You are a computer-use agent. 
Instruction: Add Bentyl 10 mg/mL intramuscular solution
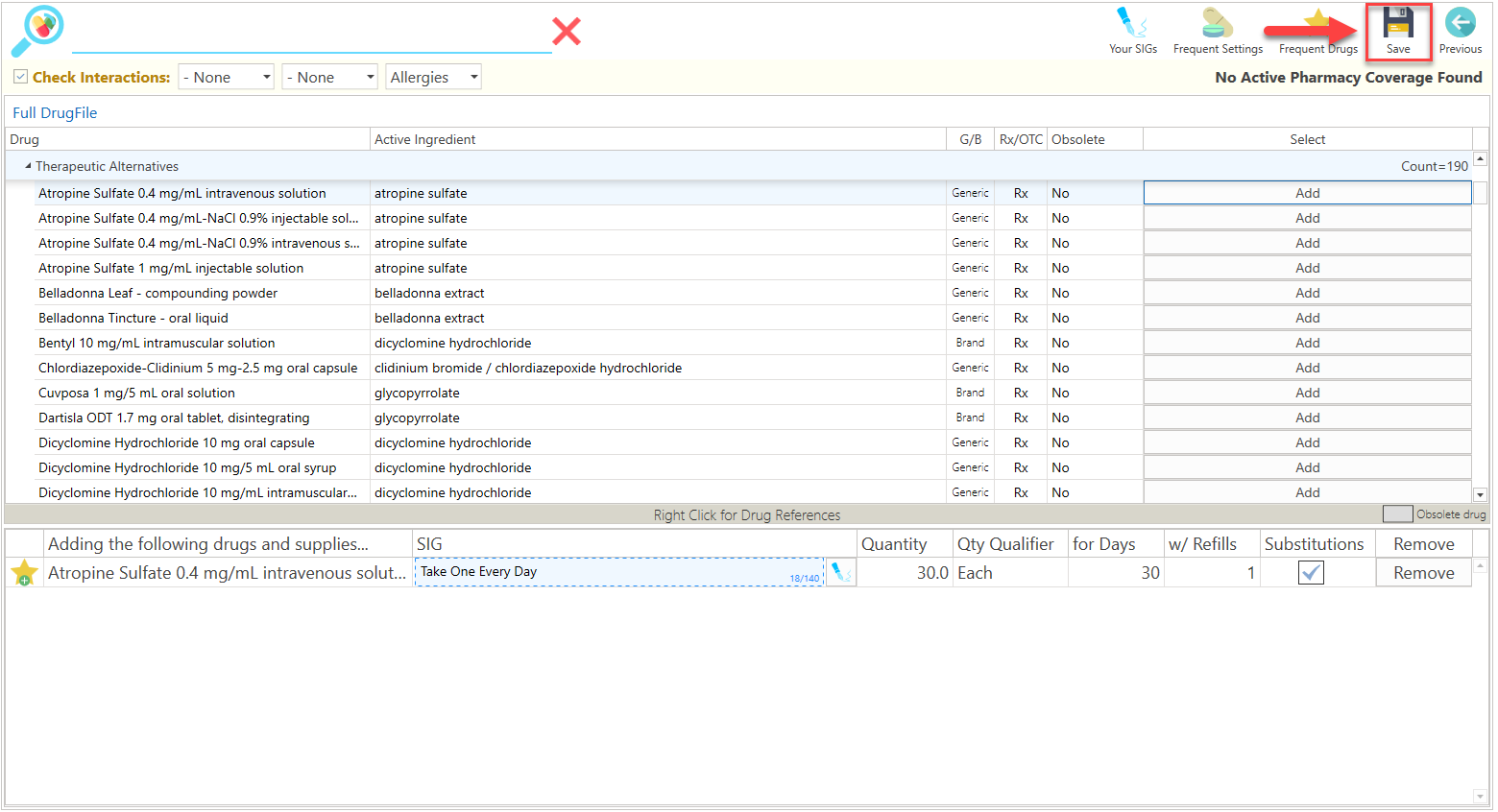[x=1307, y=343]
